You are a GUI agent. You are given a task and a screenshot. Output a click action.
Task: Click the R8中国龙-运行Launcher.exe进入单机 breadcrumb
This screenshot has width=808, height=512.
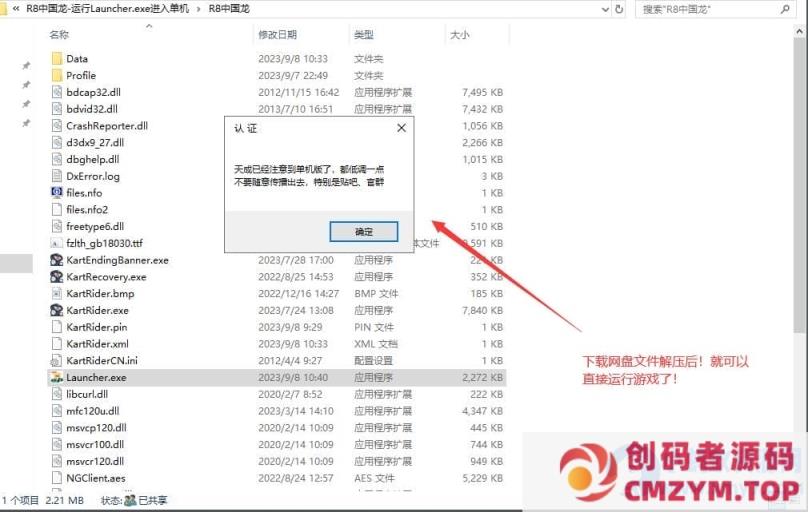(108, 9)
